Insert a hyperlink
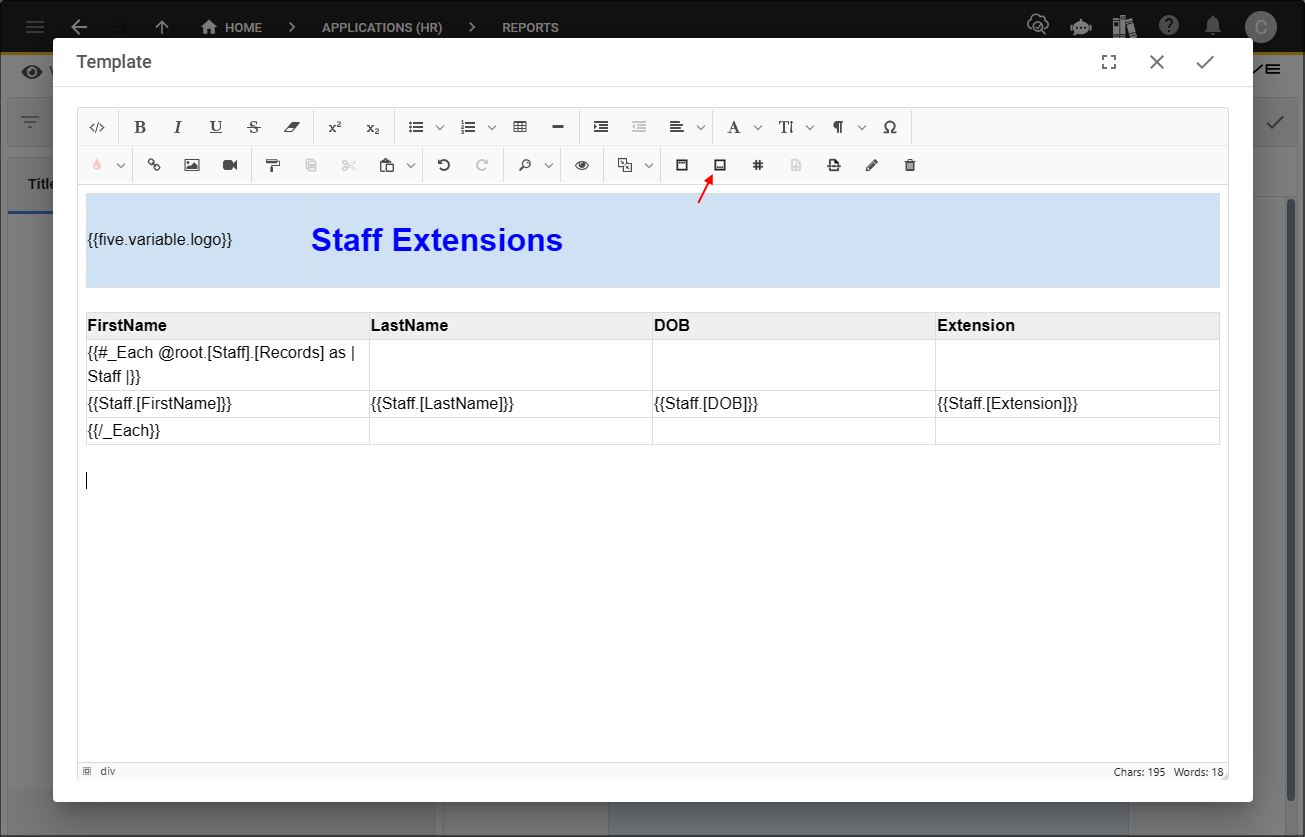 point(153,165)
